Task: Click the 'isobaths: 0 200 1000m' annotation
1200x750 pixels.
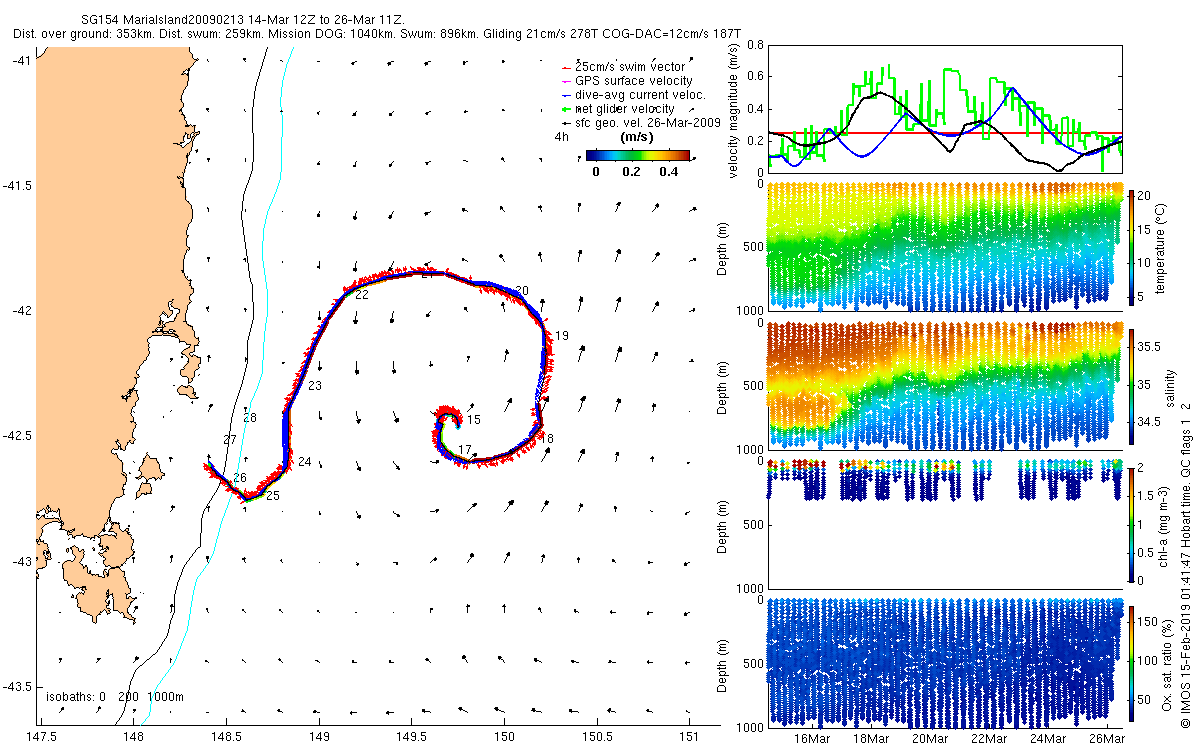Action: pyautogui.click(x=115, y=696)
